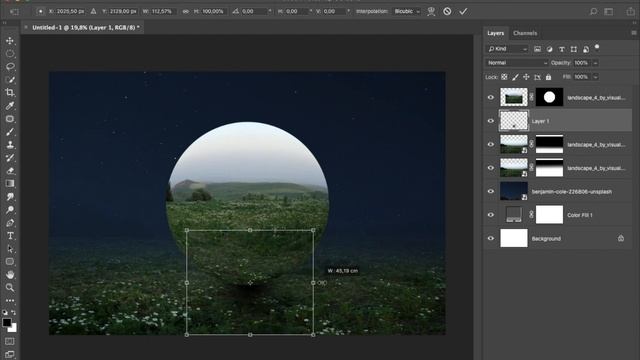Screen dimensions: 640x360
Task: Toggle the width-height link aspect ratio icon
Action: point(185,11)
